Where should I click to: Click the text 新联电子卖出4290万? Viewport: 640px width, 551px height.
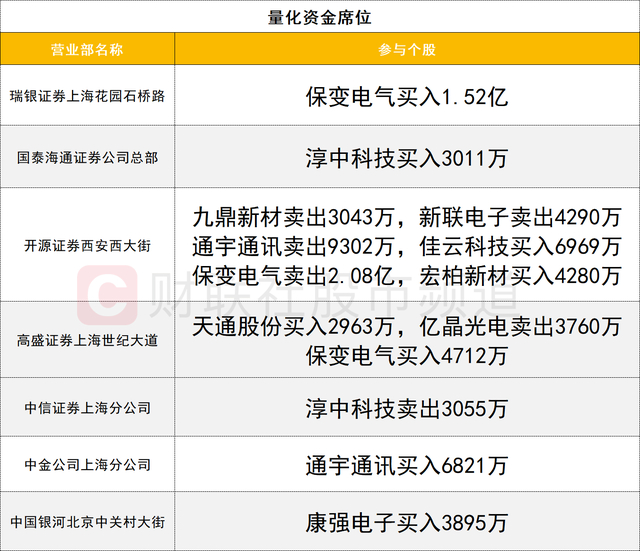[x=520, y=217]
